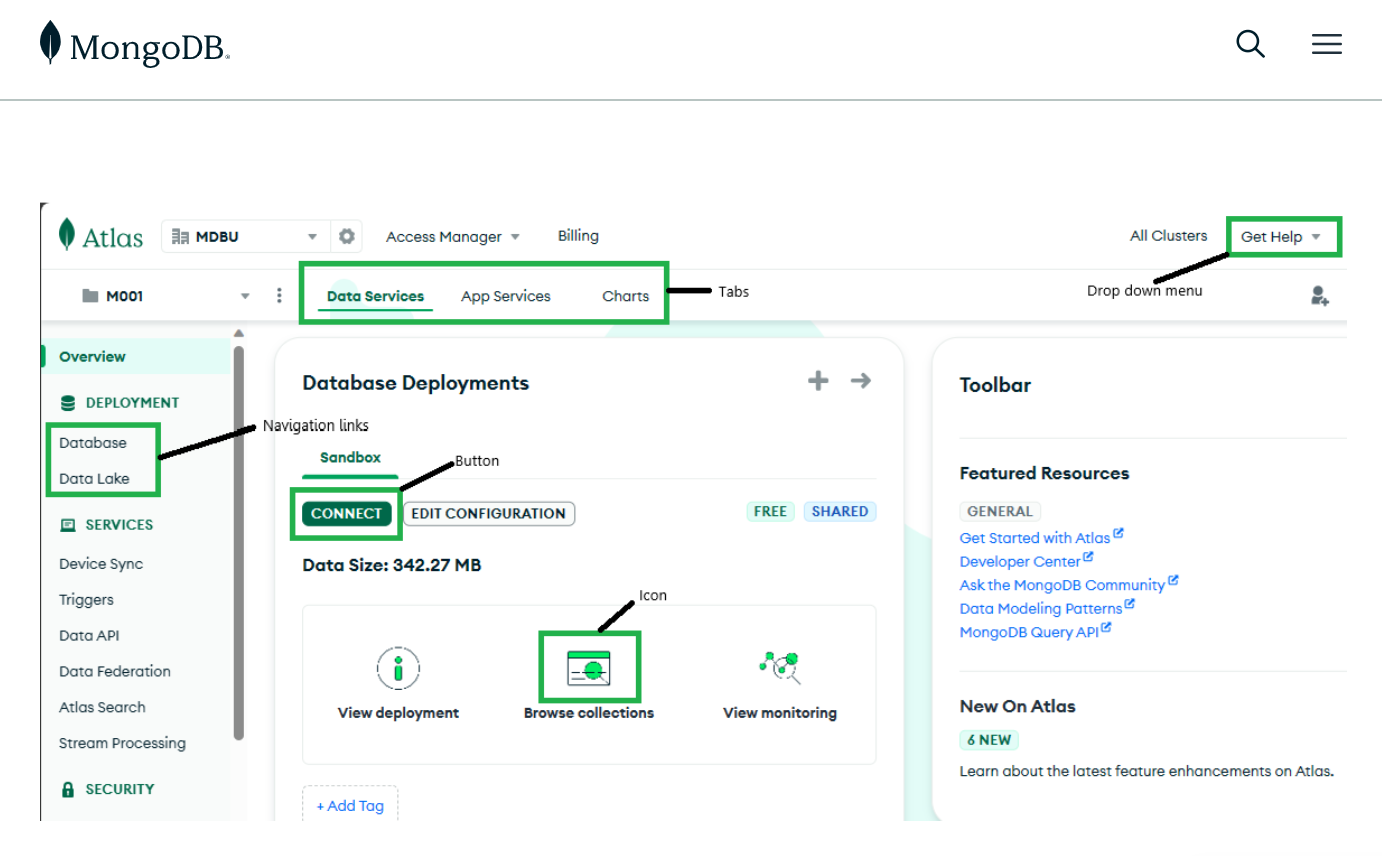
Task: Click the 6 NEW badge
Action: (x=989, y=741)
